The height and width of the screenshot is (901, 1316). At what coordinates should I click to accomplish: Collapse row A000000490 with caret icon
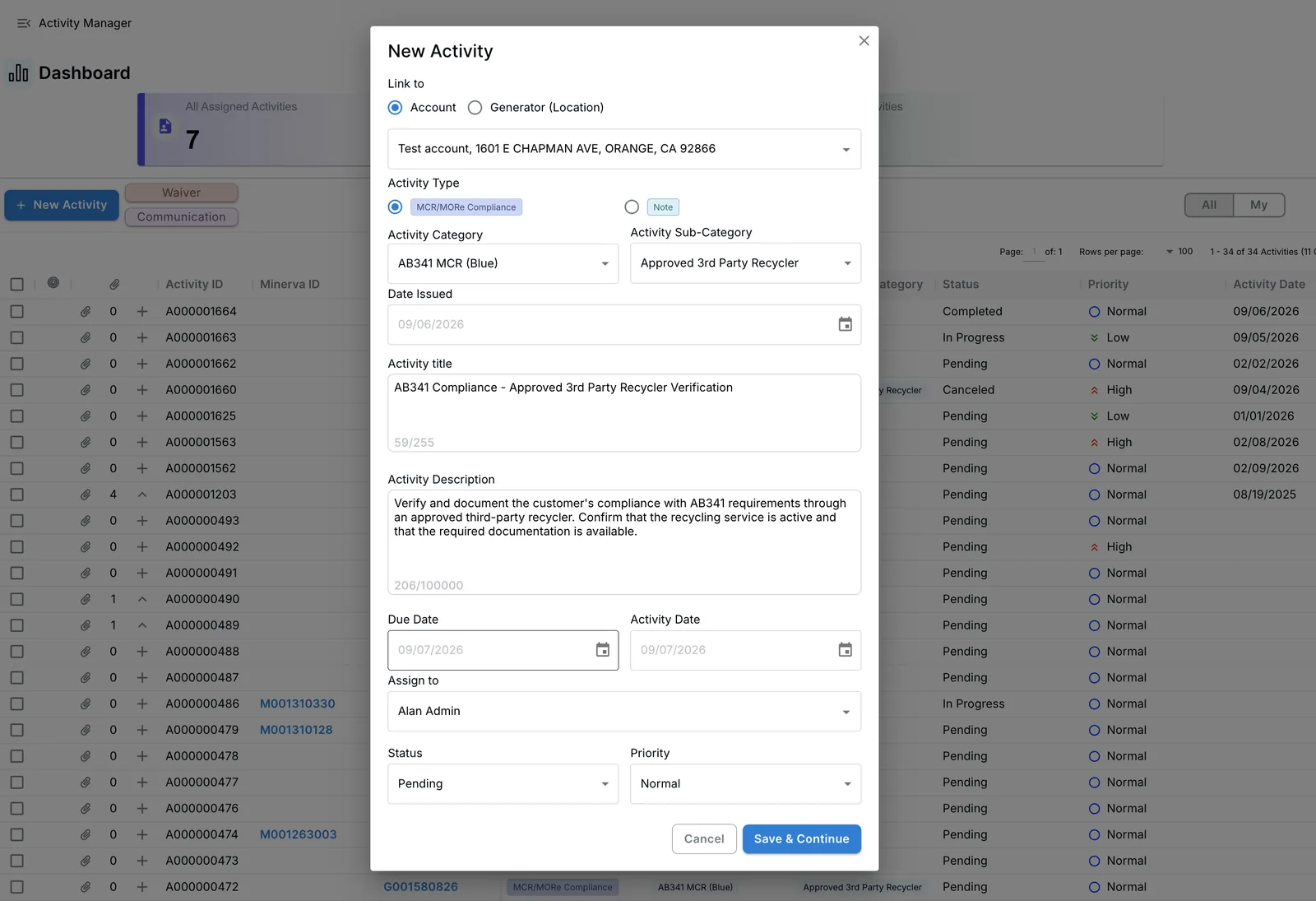click(142, 599)
